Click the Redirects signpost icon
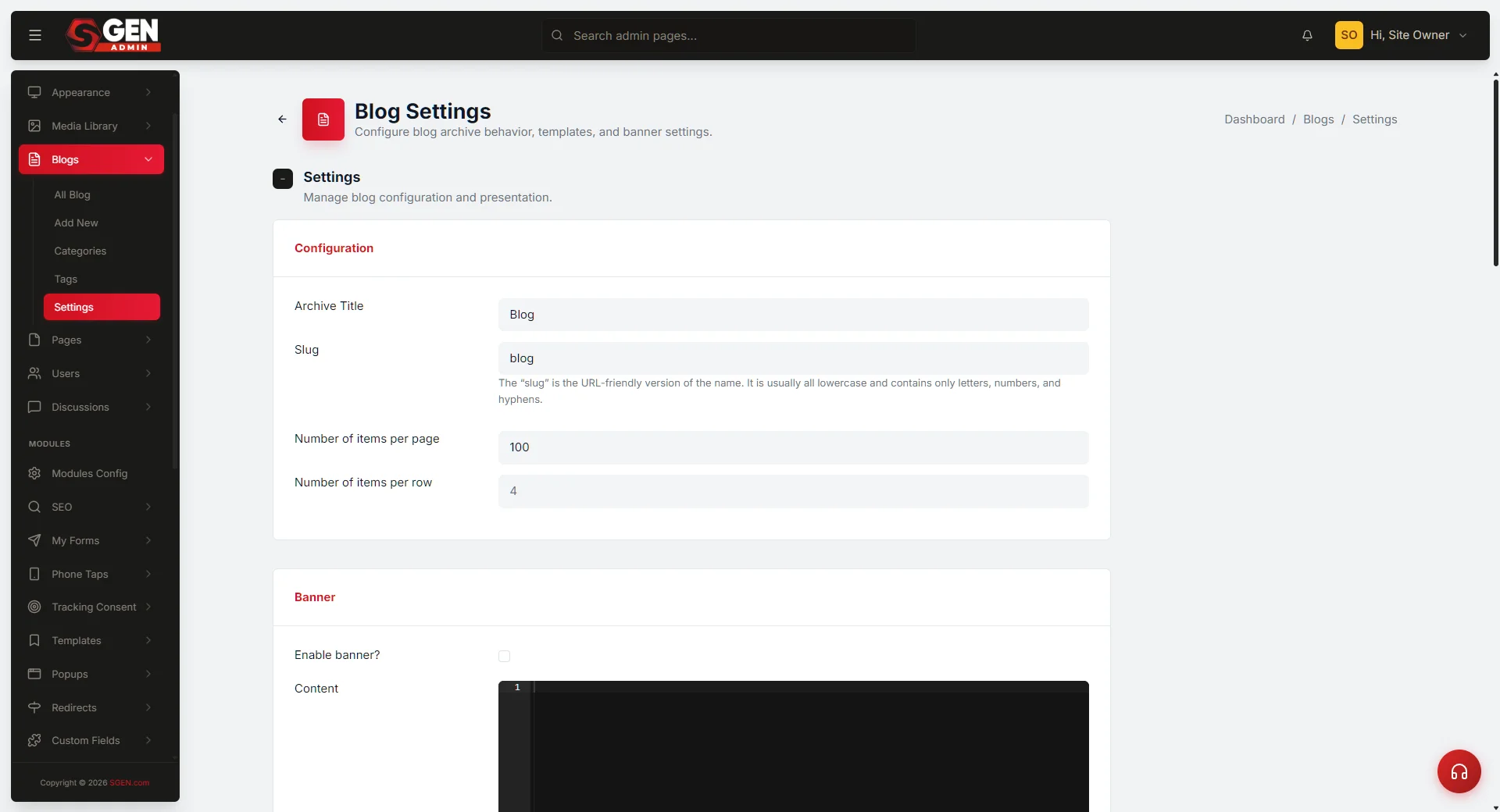The image size is (1500, 812). pyautogui.click(x=34, y=707)
